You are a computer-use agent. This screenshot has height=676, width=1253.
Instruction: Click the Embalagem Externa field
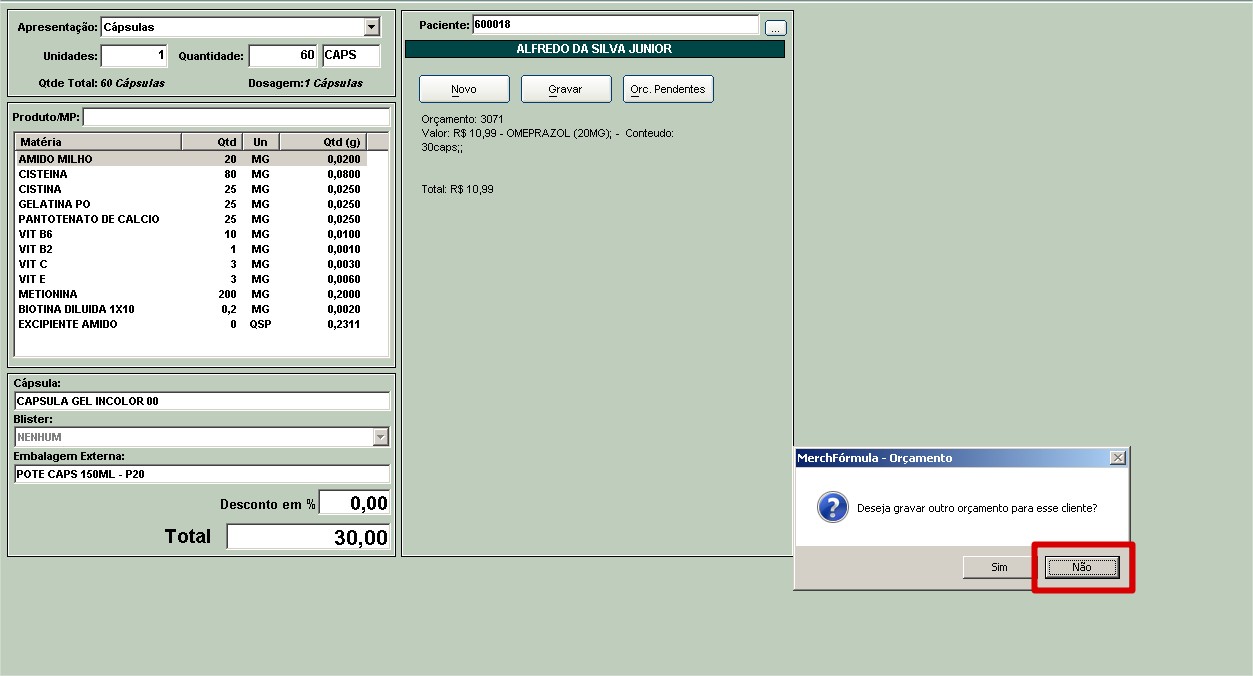(201, 474)
